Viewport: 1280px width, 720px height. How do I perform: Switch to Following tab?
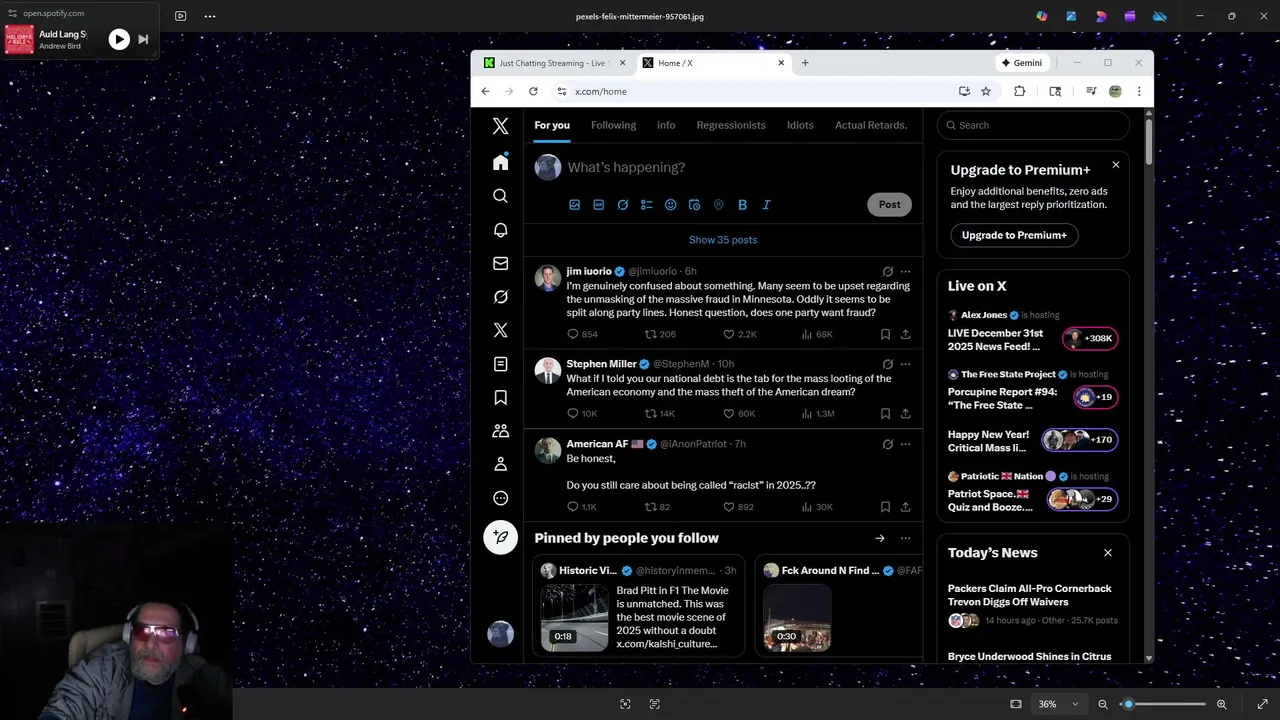point(613,125)
